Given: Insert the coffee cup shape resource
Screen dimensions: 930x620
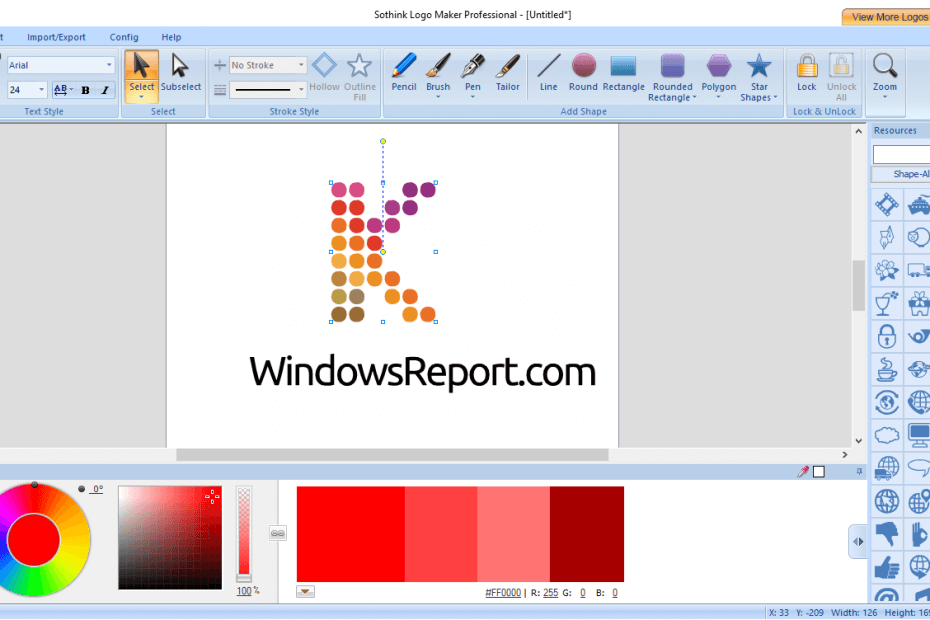Looking at the screenshot, I should pos(887,370).
